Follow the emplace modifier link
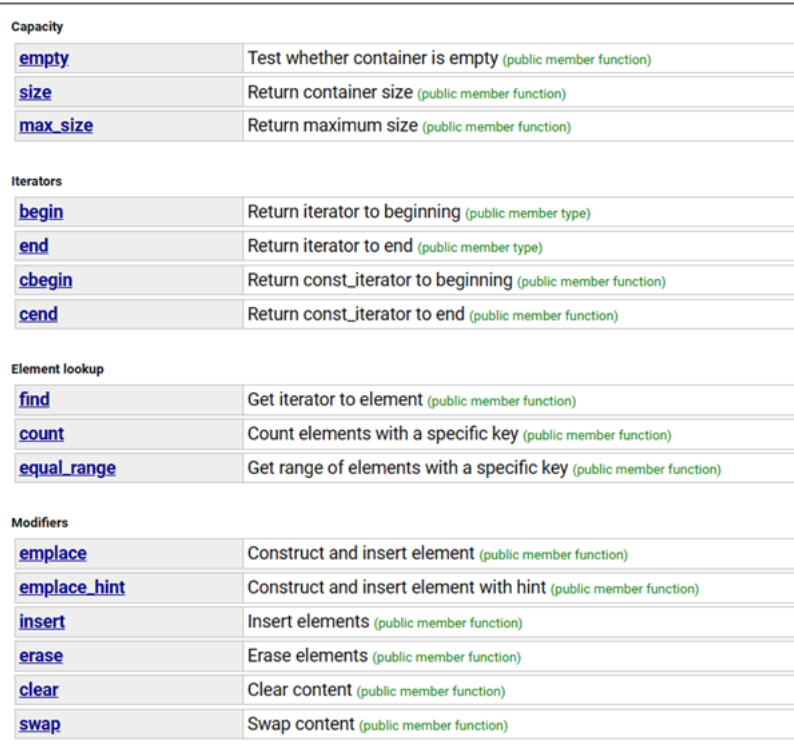Screen dimensions: 794x756 pos(53,553)
